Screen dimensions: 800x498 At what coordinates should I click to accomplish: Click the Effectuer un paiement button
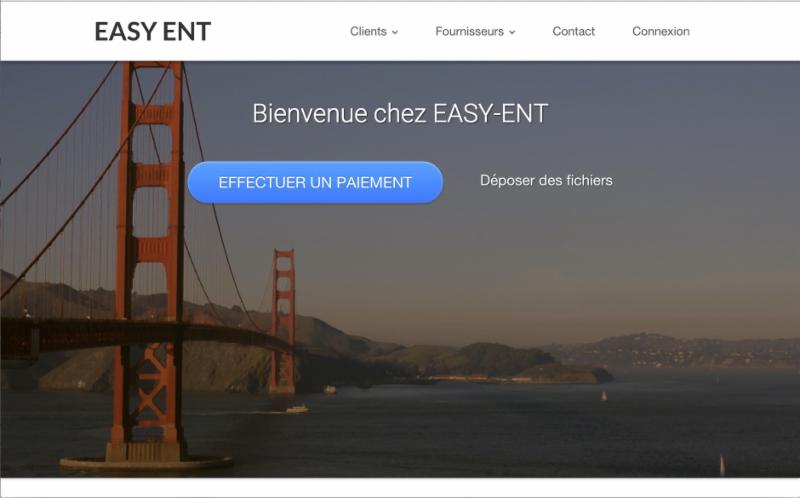pos(315,182)
